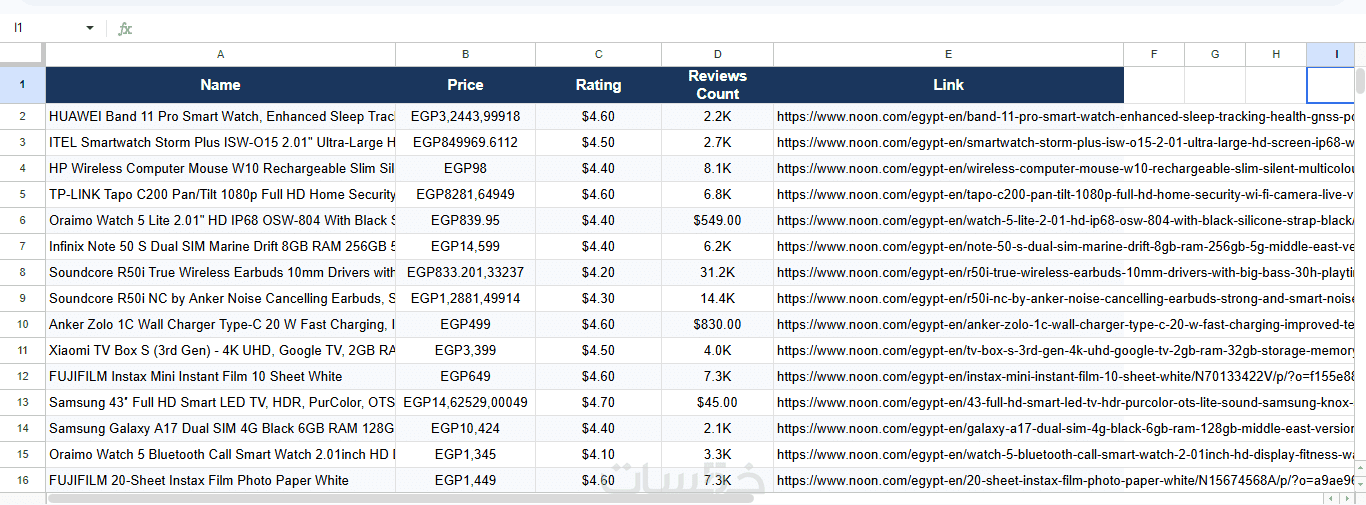
Task: Click the vertical scrollbar thumb
Action: 1360,80
